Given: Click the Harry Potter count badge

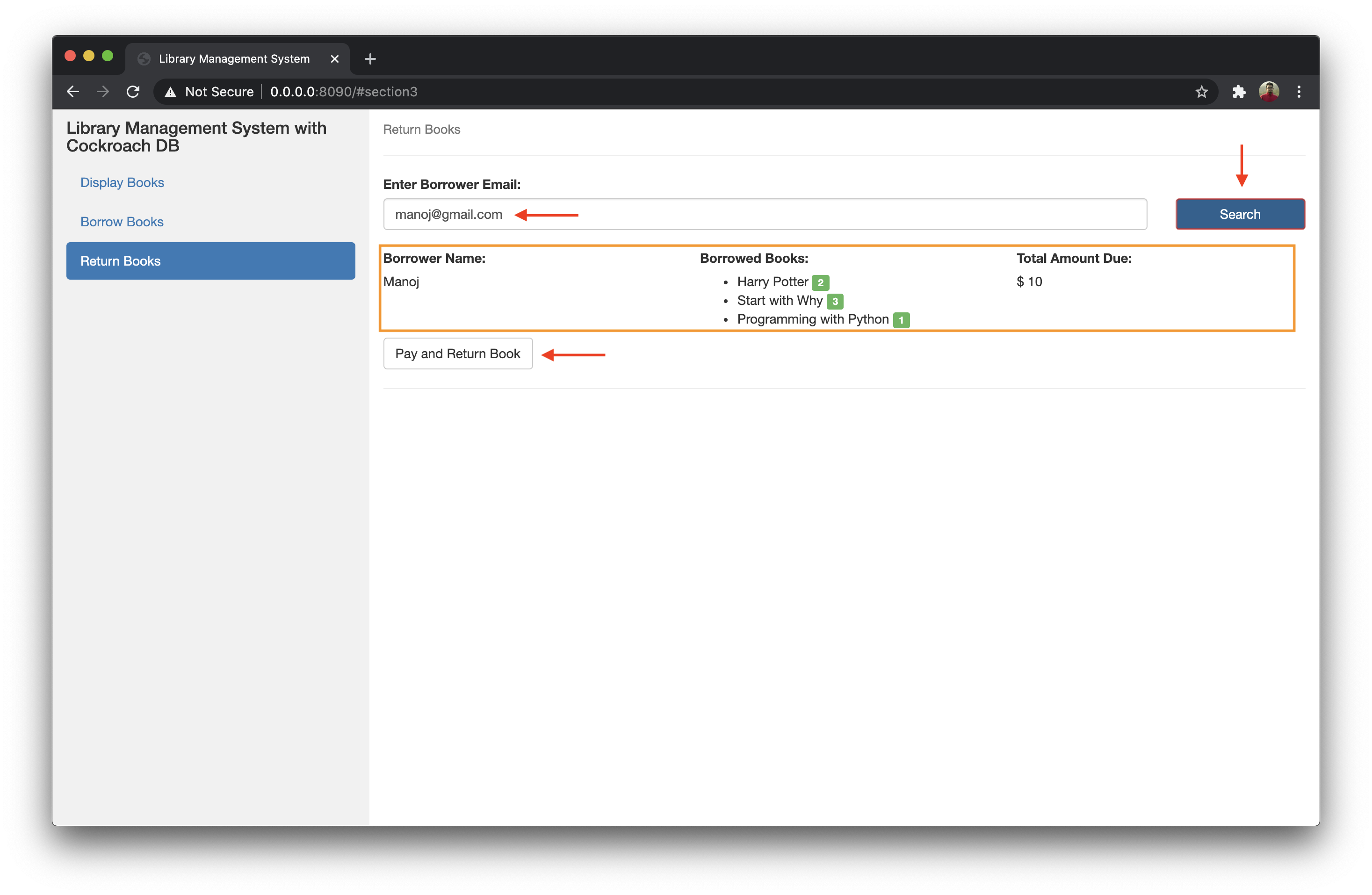Looking at the screenshot, I should (820, 282).
